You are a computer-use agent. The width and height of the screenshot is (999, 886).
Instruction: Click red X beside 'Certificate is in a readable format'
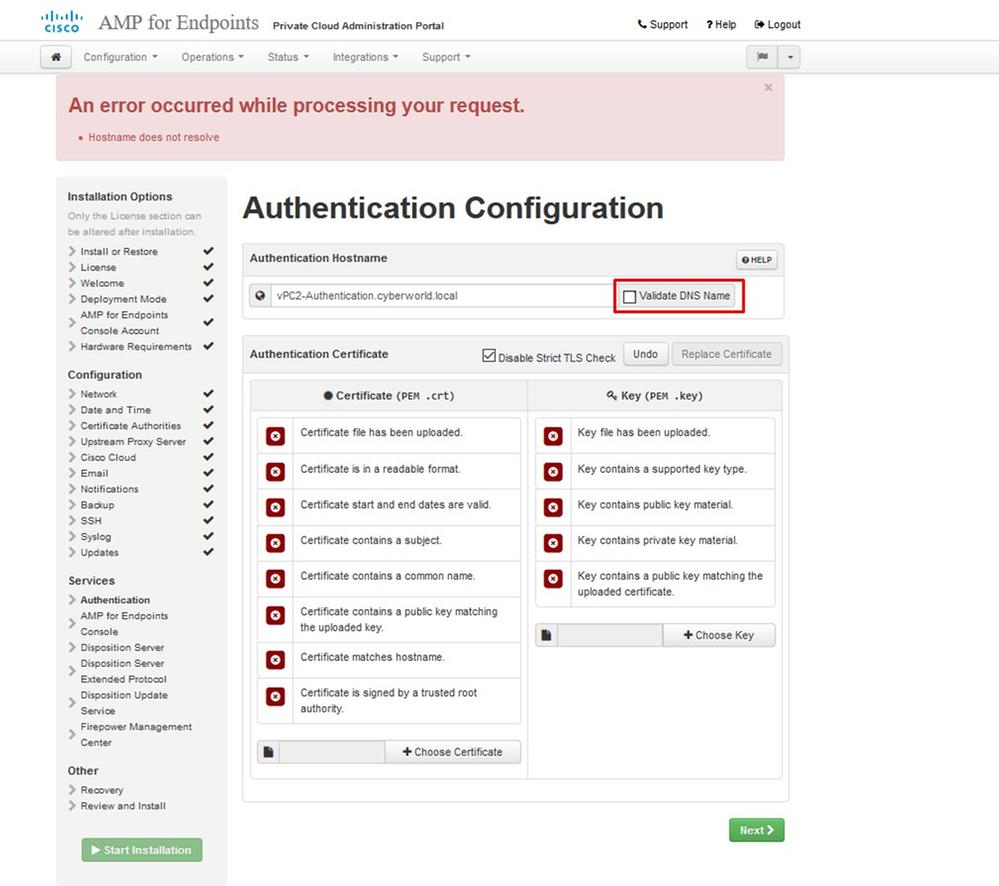click(x=275, y=472)
